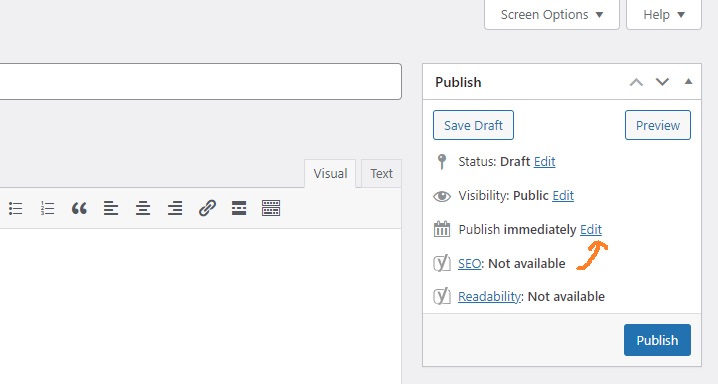Image resolution: width=718 pixels, height=384 pixels.
Task: Insert a bulleted list
Action: 16,208
